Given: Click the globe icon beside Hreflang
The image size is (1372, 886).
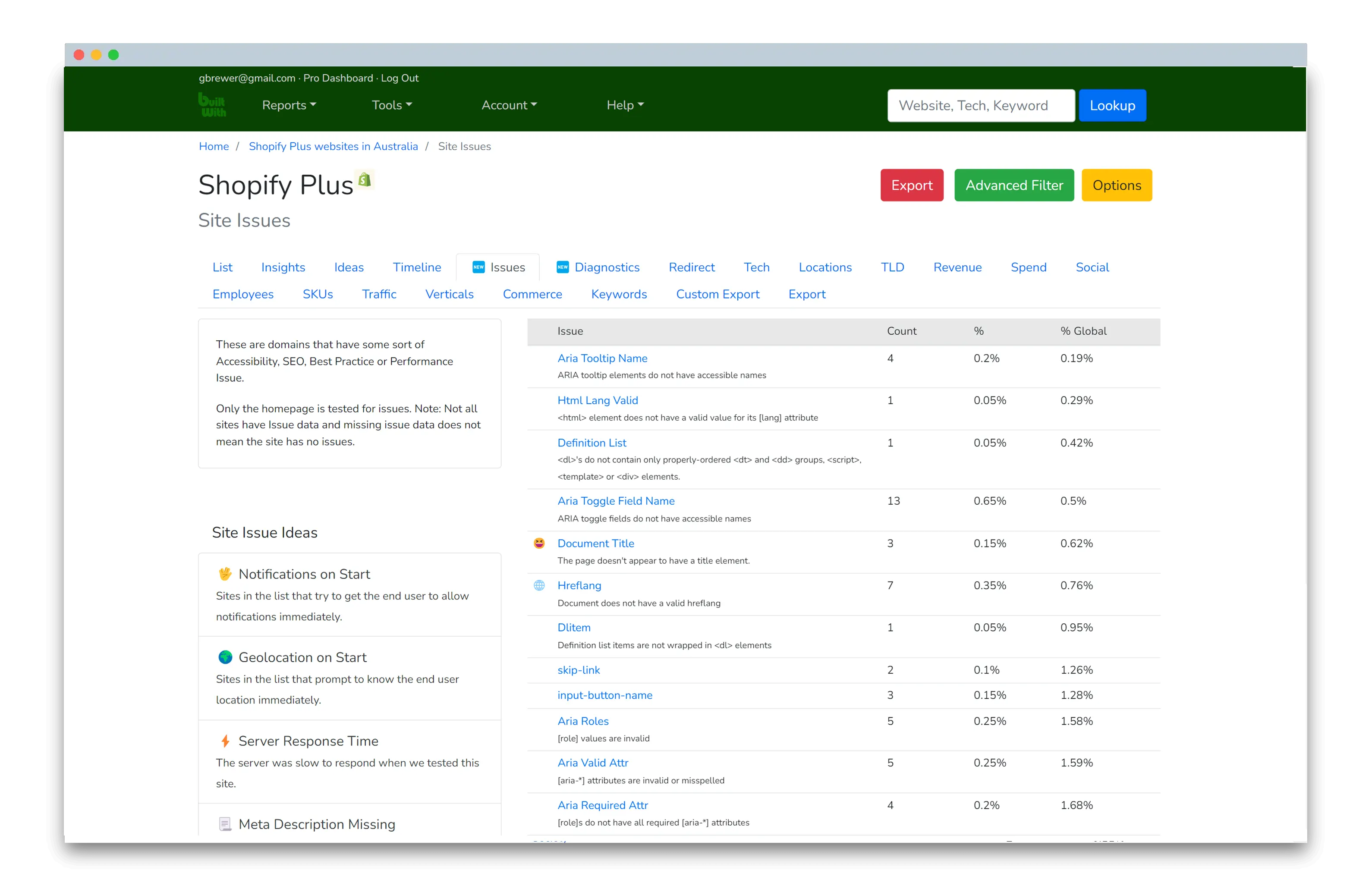Looking at the screenshot, I should (x=539, y=585).
